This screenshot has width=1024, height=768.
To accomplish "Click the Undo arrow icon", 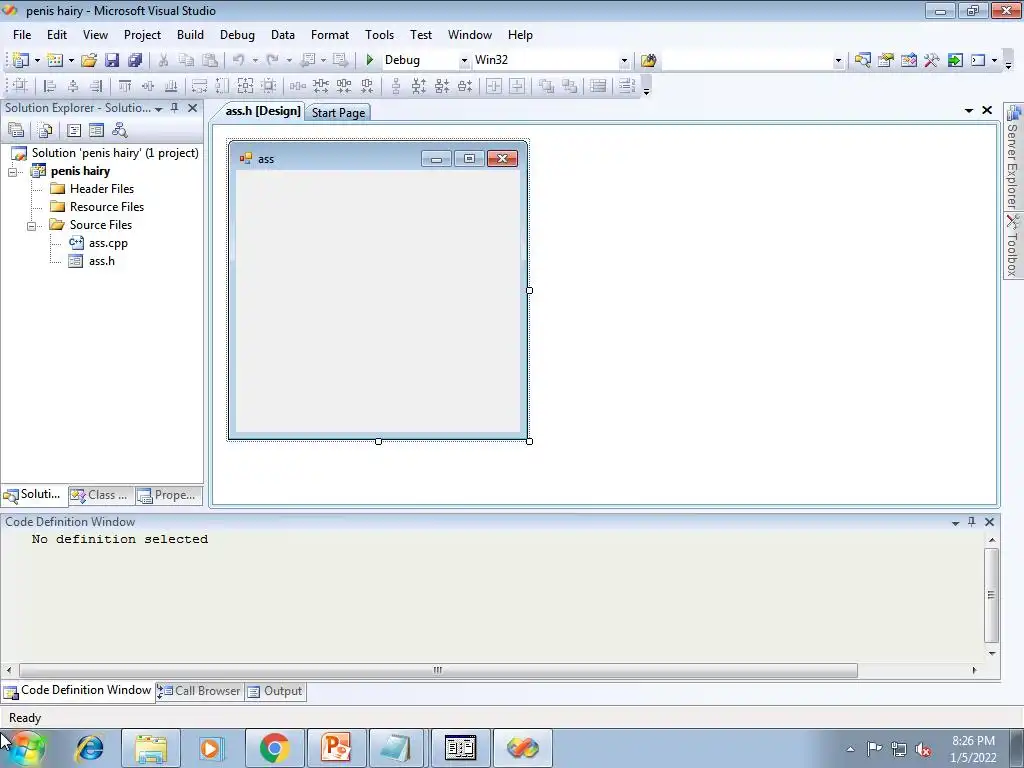I will coord(238,60).
